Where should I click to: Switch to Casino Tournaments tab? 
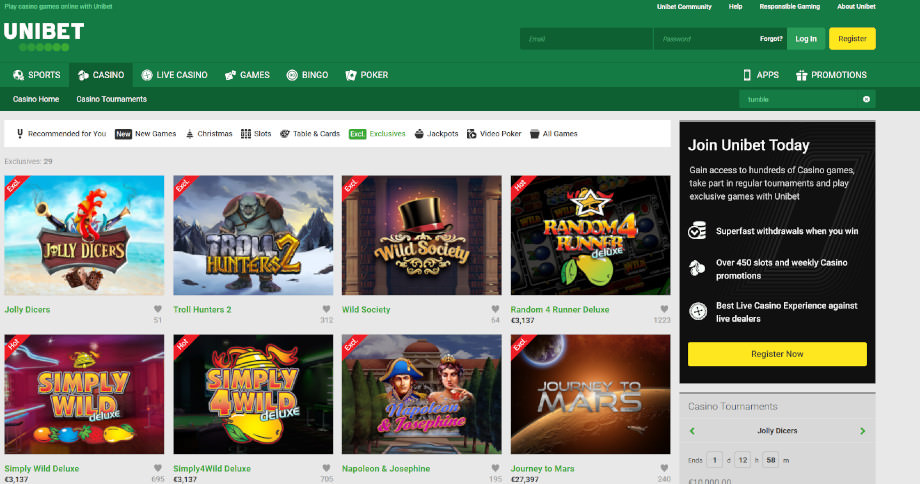click(x=111, y=99)
